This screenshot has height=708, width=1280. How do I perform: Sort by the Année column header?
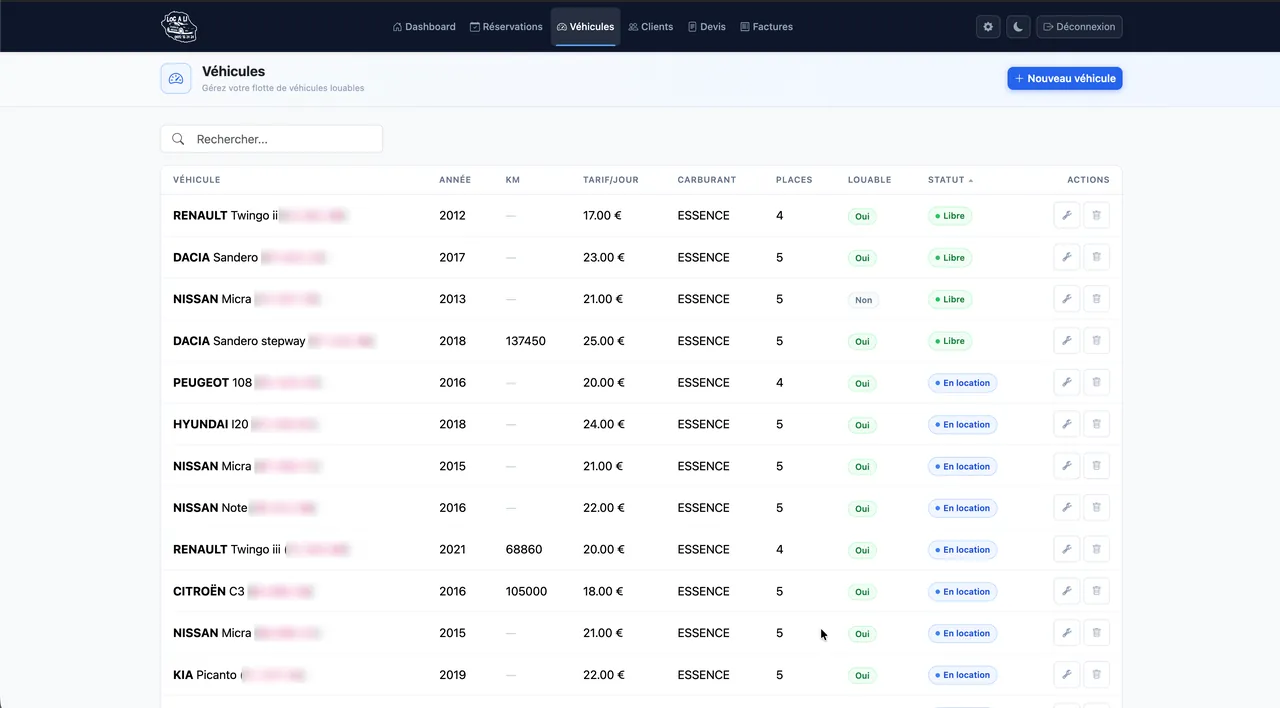455,180
